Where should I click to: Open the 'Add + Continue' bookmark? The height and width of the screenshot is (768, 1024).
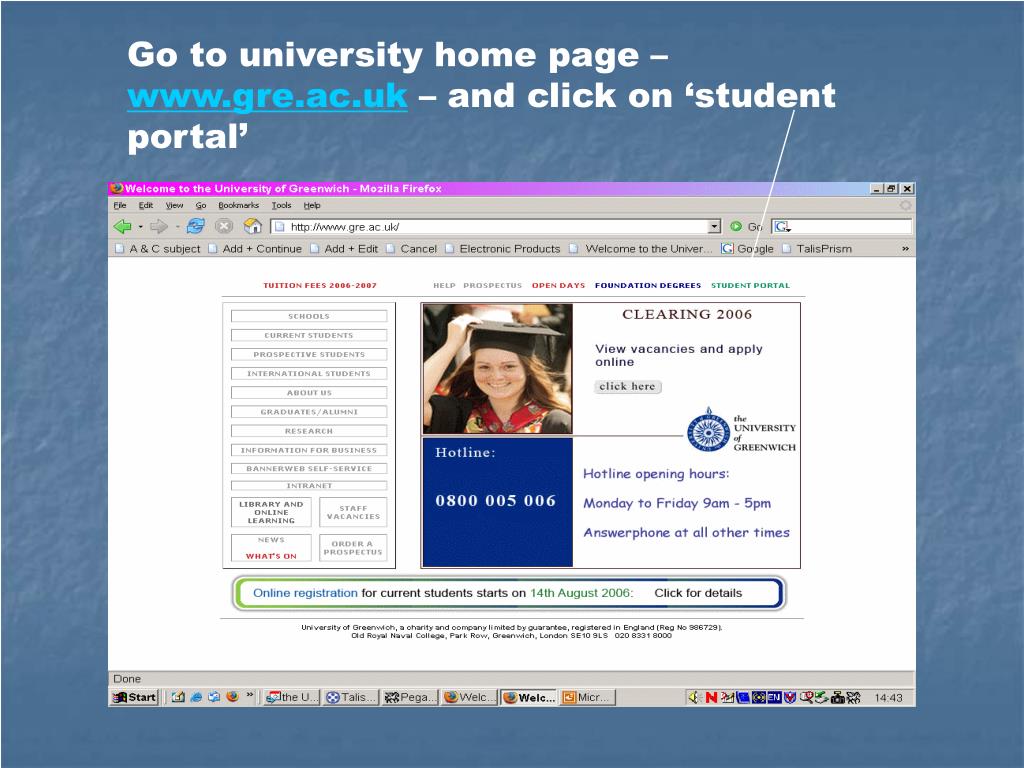[255, 249]
